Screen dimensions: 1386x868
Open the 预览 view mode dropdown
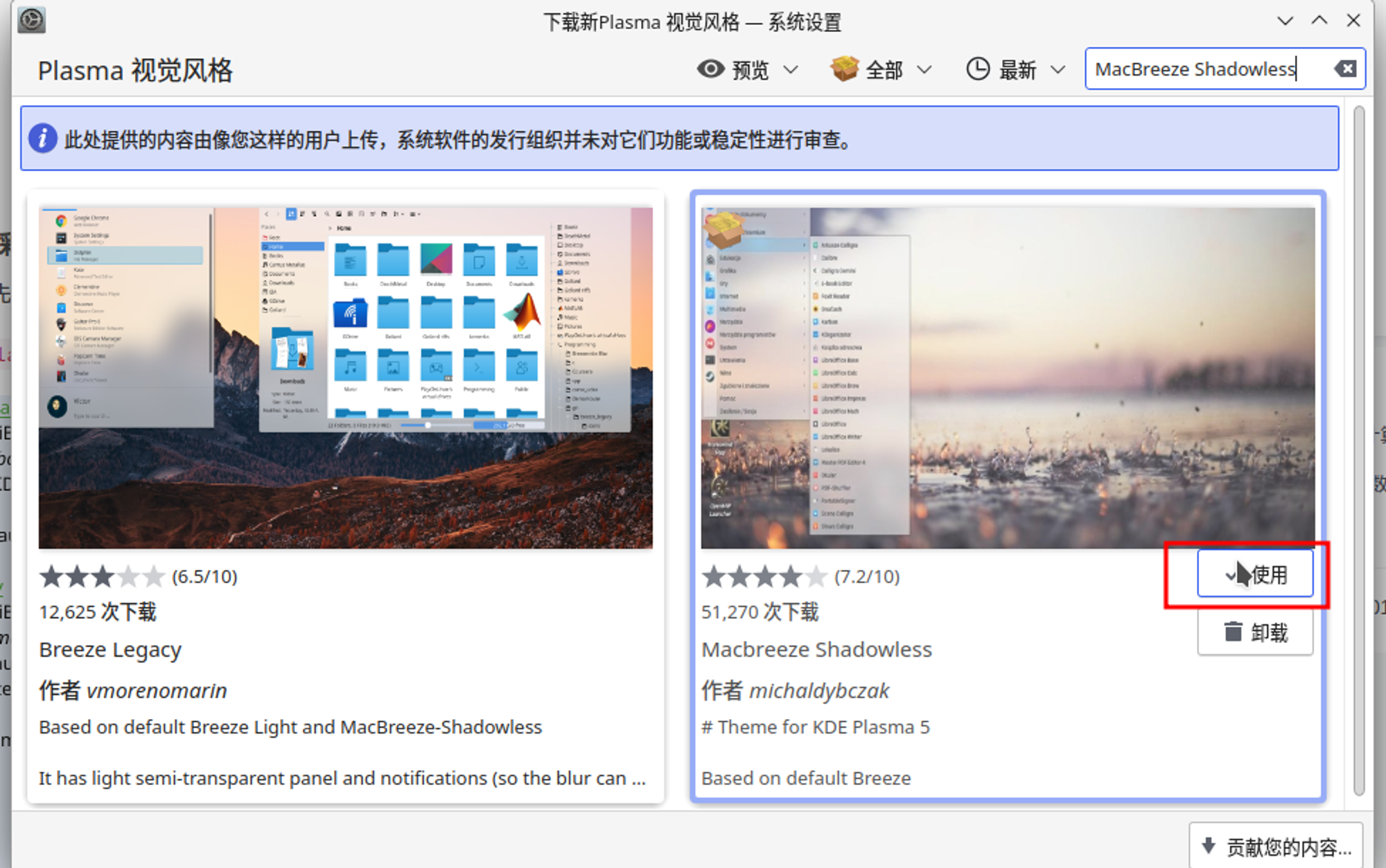(x=748, y=69)
